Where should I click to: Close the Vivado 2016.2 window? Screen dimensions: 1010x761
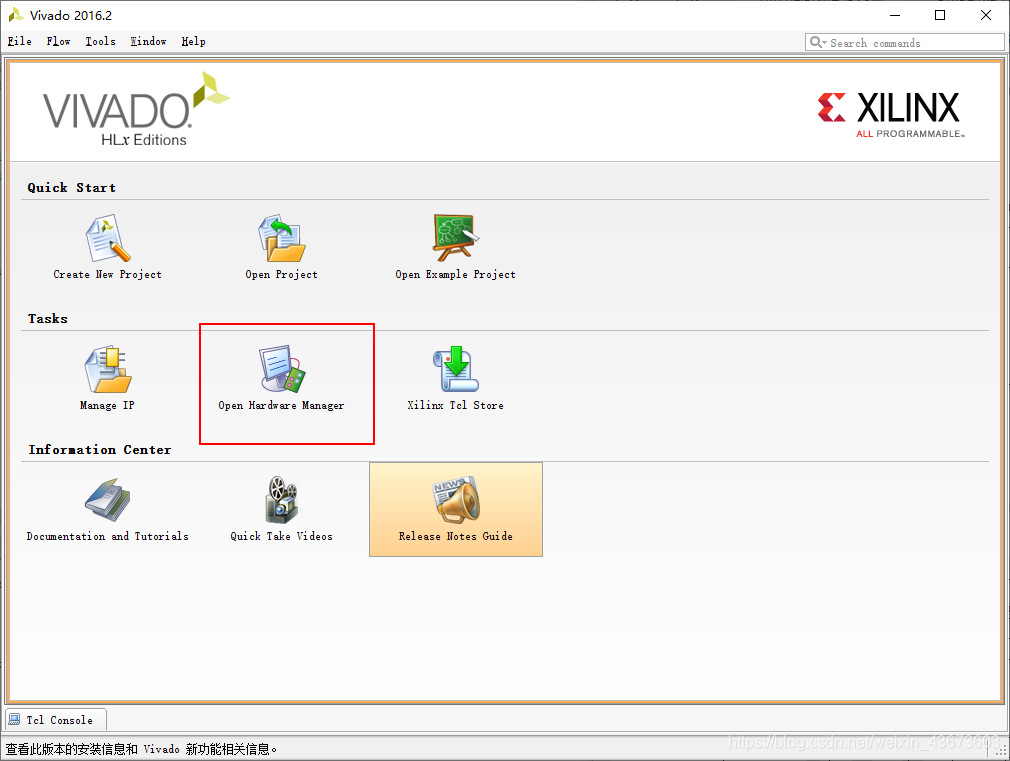pos(986,15)
